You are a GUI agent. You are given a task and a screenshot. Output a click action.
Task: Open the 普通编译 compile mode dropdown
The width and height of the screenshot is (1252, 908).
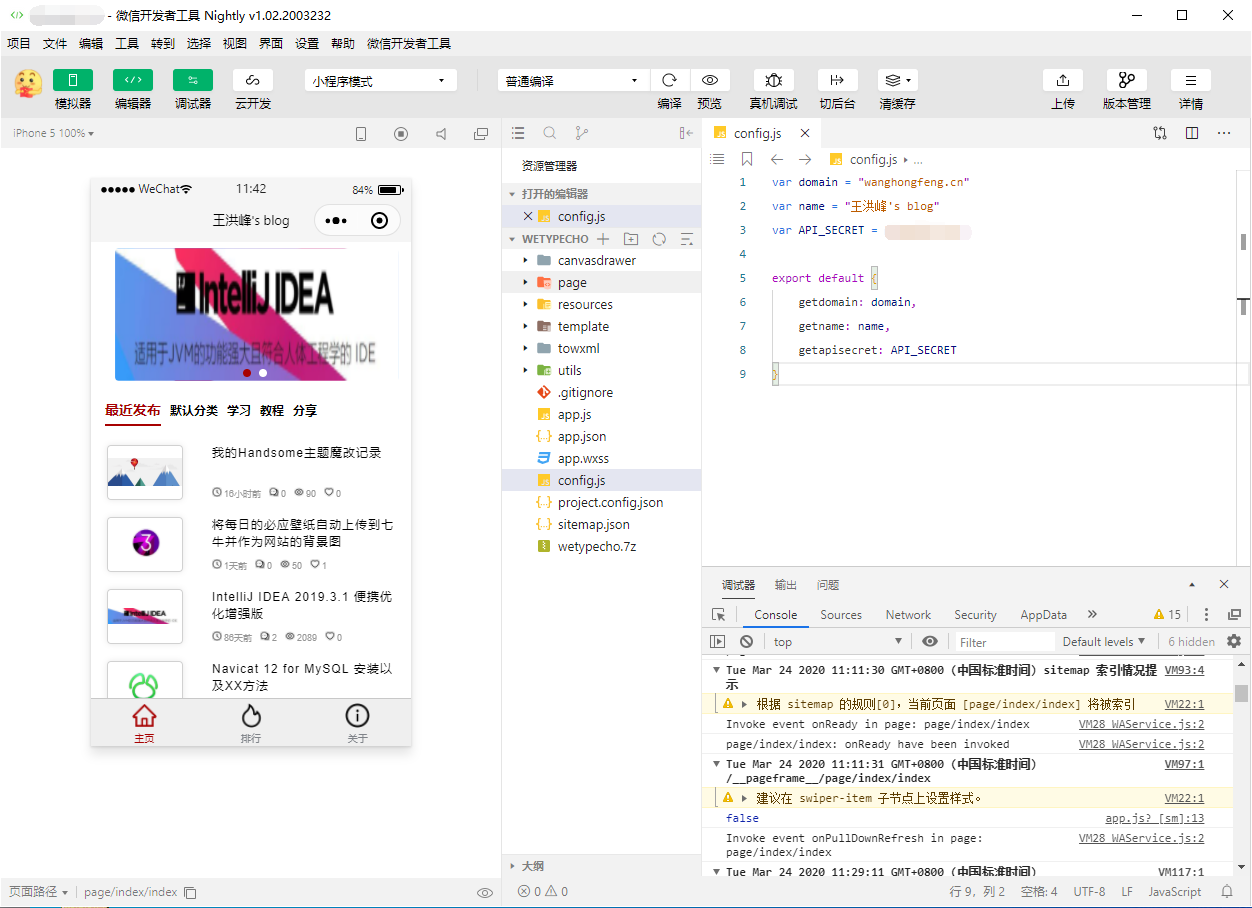click(573, 81)
